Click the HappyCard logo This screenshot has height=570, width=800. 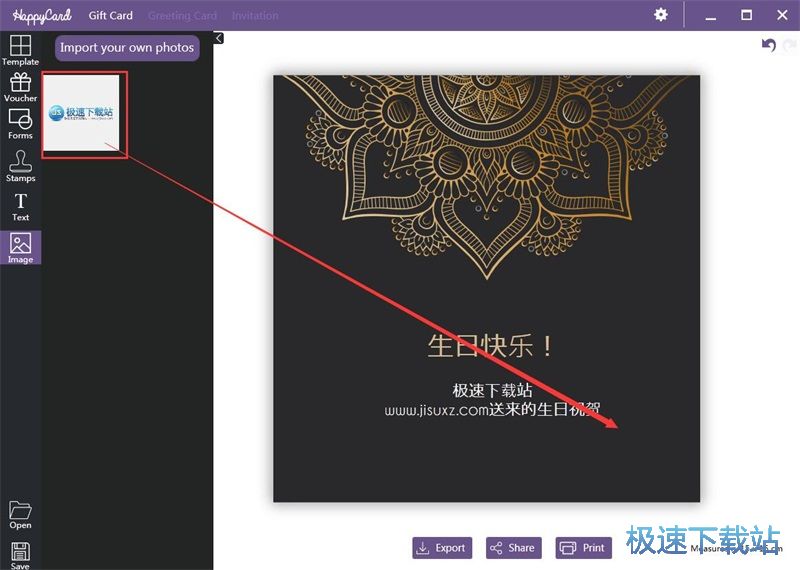click(42, 15)
